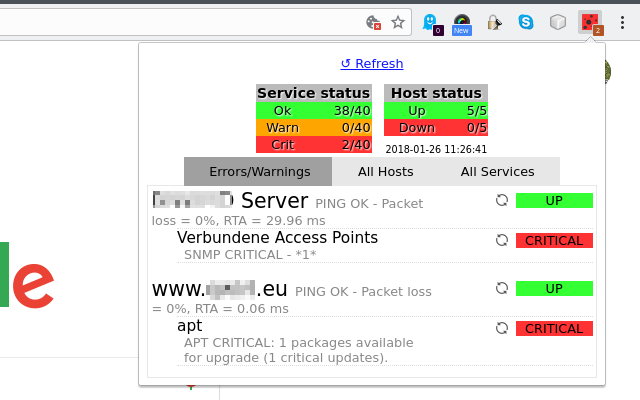Click the APT CRITICAL packages message

click(298, 350)
